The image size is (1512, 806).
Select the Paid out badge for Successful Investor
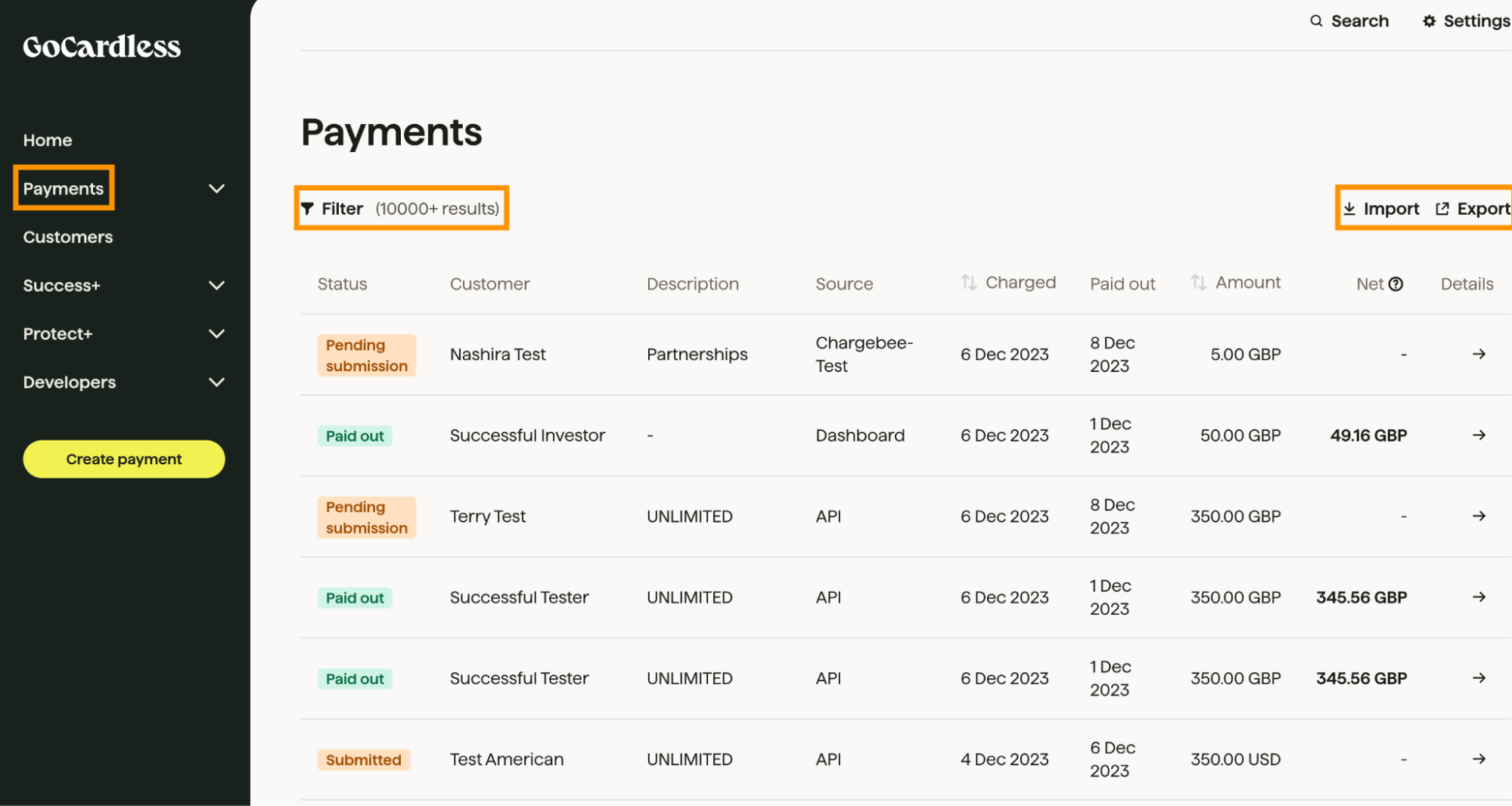355,436
